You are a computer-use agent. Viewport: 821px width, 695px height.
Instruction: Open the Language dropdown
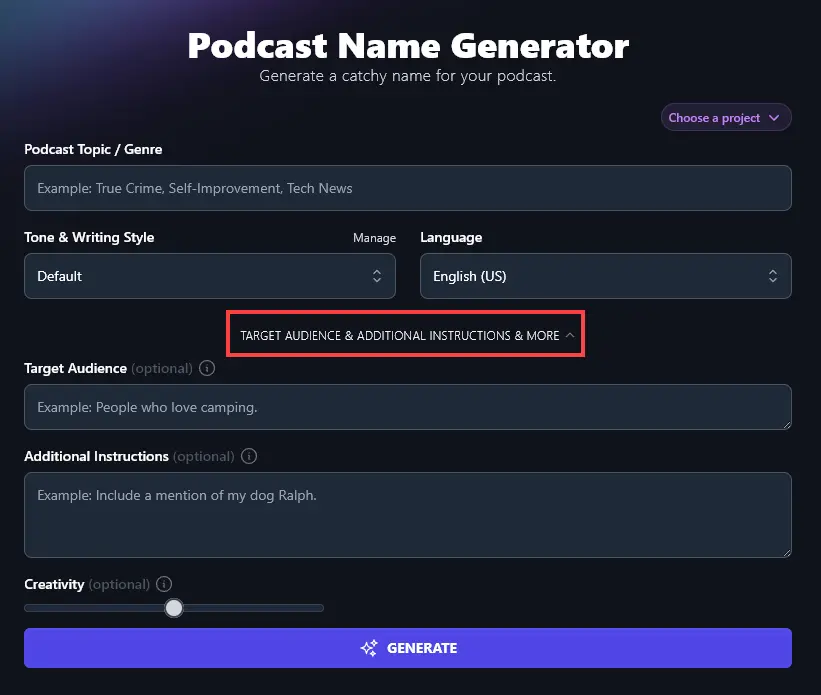(x=605, y=276)
